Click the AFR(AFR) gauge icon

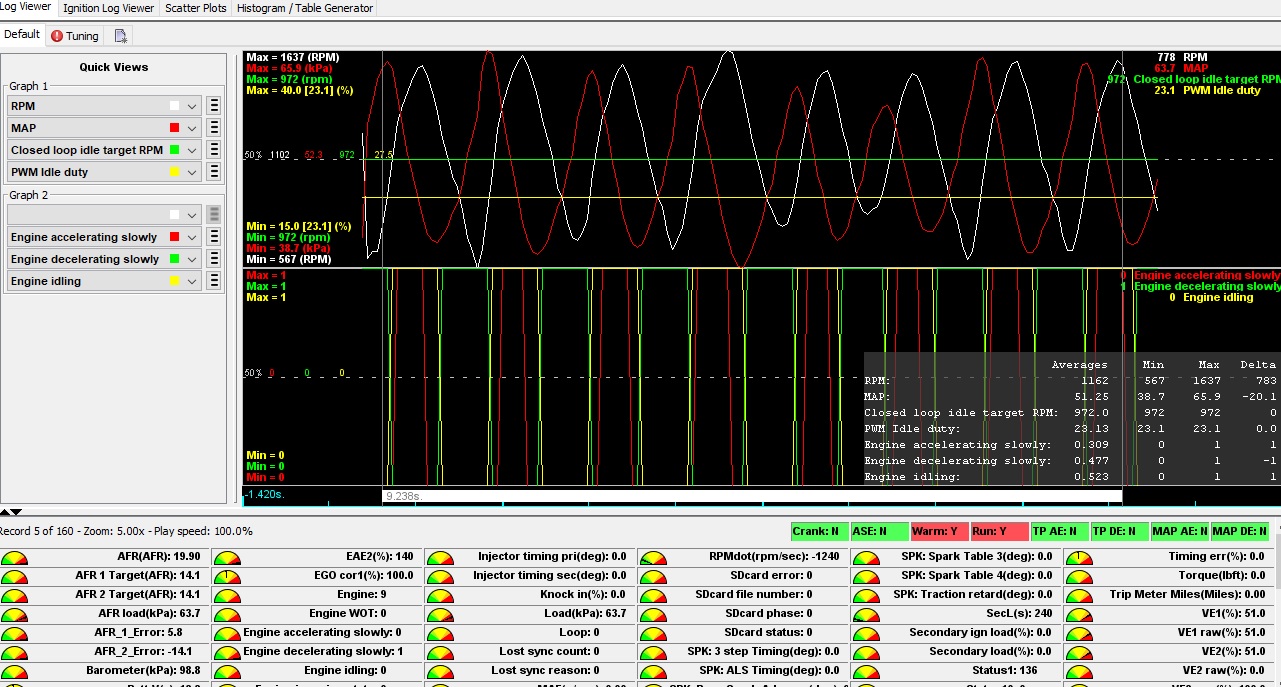coord(14,557)
